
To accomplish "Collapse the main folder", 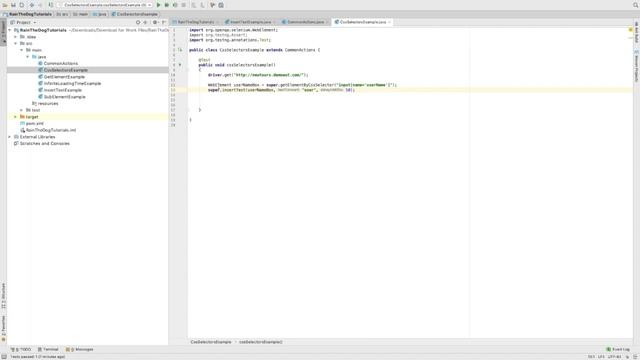I will click(x=22, y=50).
